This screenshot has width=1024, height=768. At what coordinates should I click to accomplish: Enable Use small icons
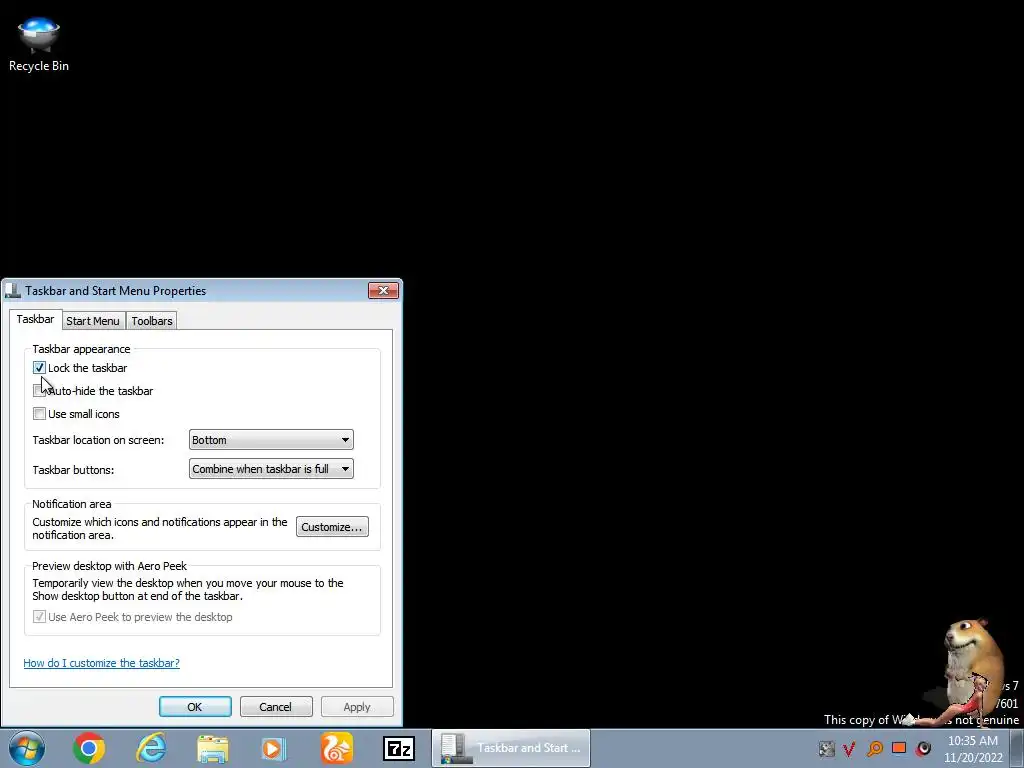coord(39,413)
